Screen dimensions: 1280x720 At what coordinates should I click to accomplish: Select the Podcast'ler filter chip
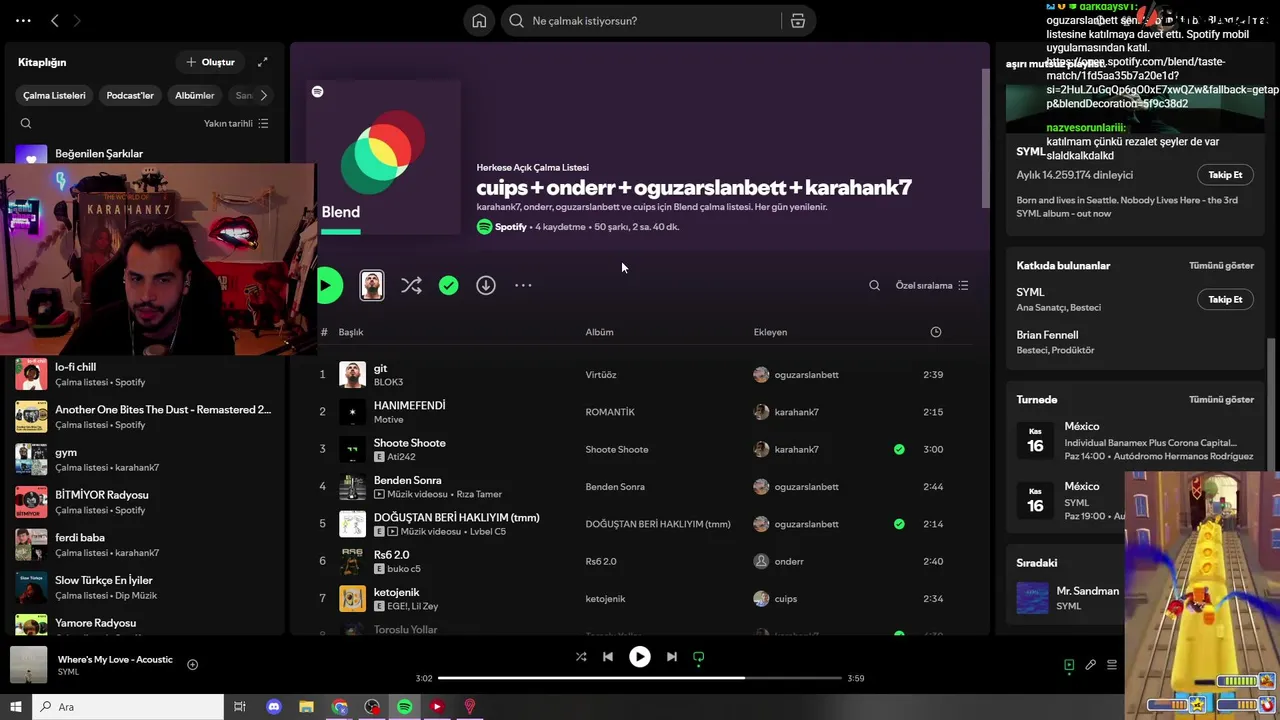pos(130,95)
